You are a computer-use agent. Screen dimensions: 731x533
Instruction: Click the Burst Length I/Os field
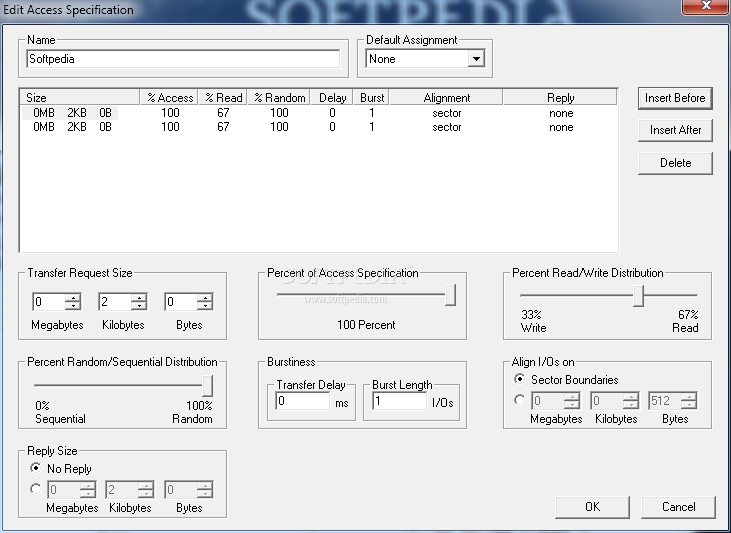click(400, 401)
